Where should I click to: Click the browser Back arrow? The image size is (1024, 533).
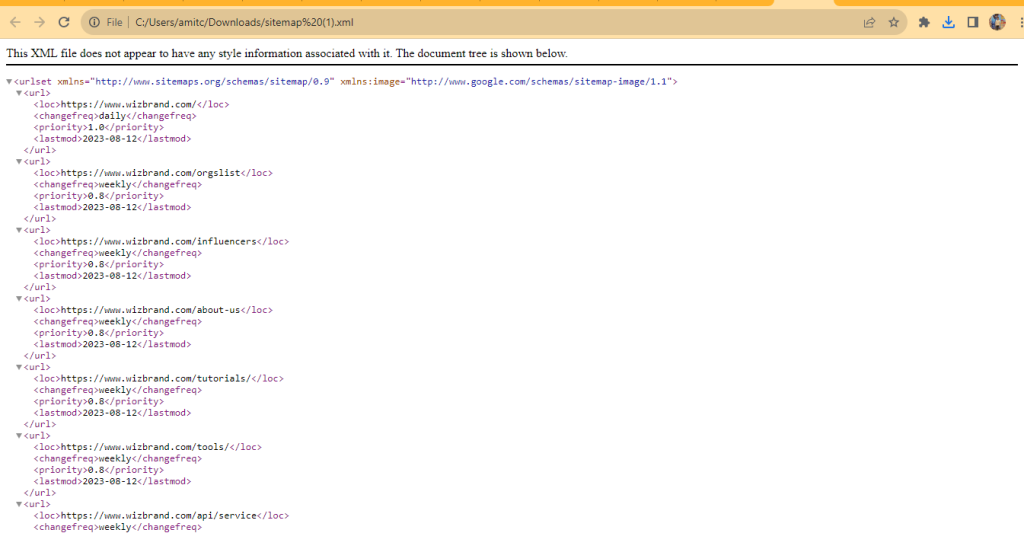click(15, 22)
